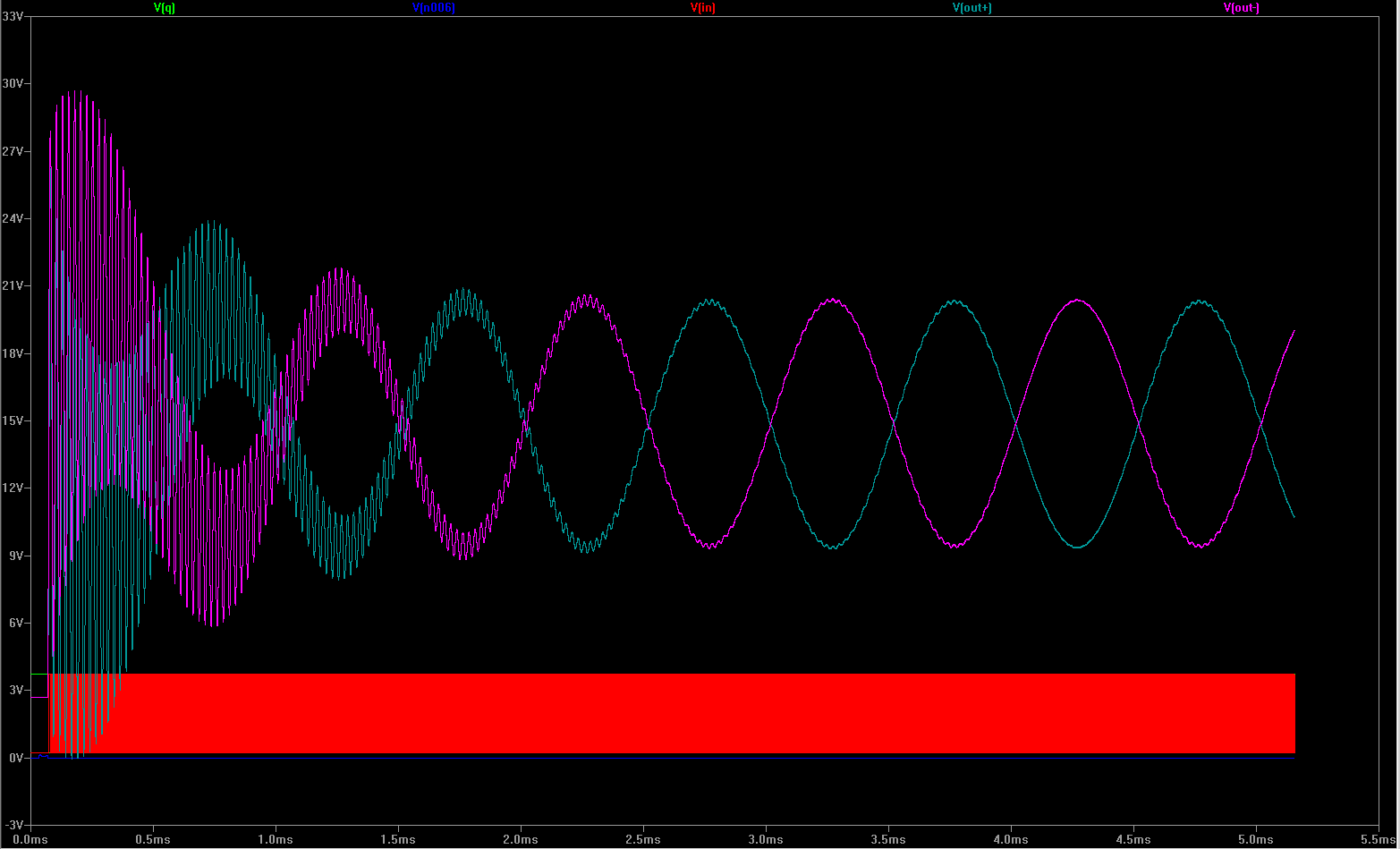Viewport: 1400px width, 849px height.
Task: Click the 21V vertical axis label
Action: coord(13,285)
